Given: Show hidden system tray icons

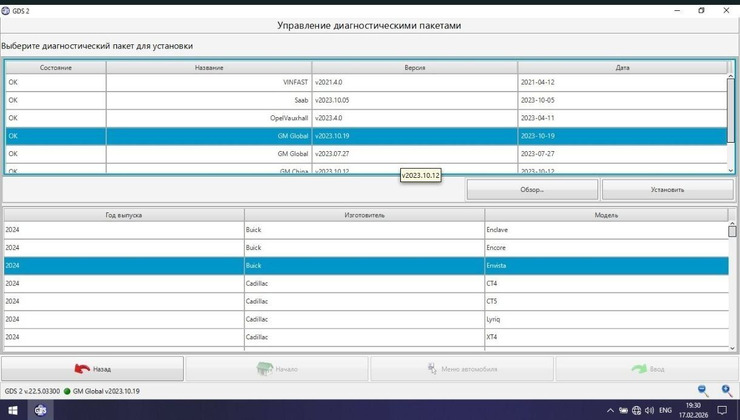Looking at the screenshot, I should 610,410.
